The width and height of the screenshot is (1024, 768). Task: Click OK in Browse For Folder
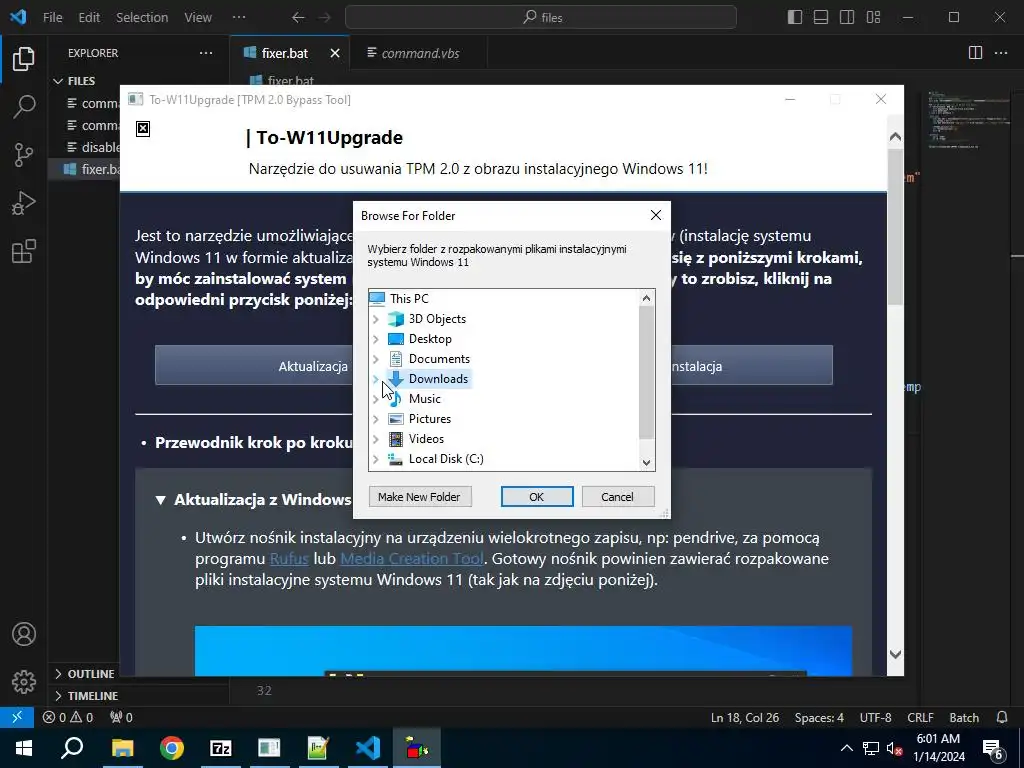(537, 497)
